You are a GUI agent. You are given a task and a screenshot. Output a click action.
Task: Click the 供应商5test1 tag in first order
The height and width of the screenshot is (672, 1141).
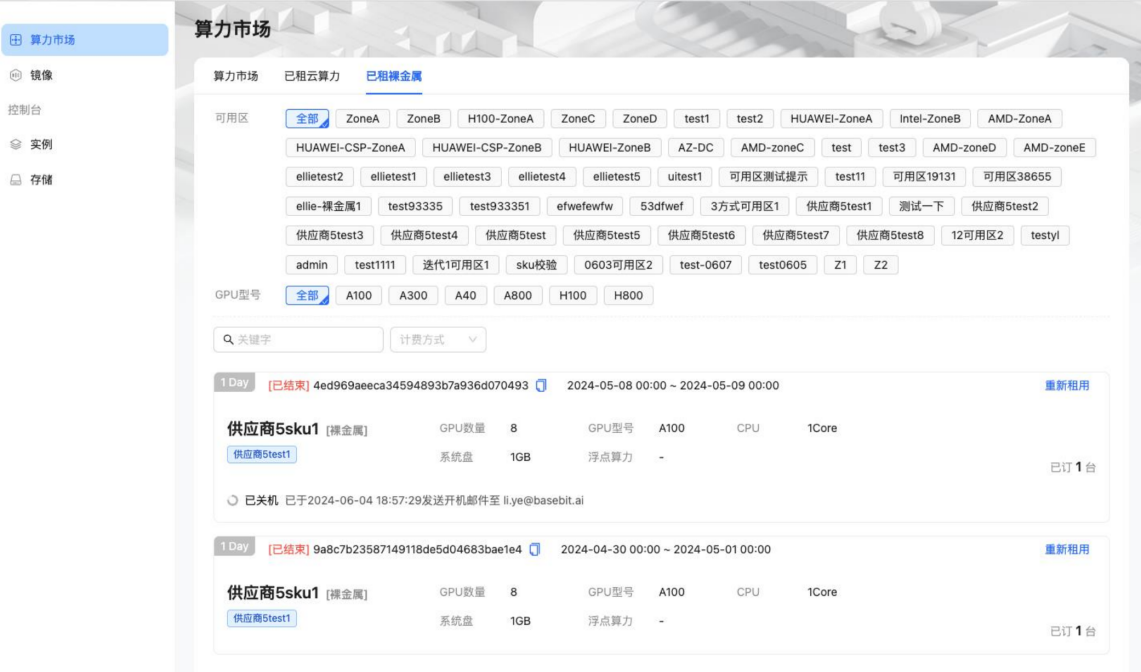tap(262, 455)
